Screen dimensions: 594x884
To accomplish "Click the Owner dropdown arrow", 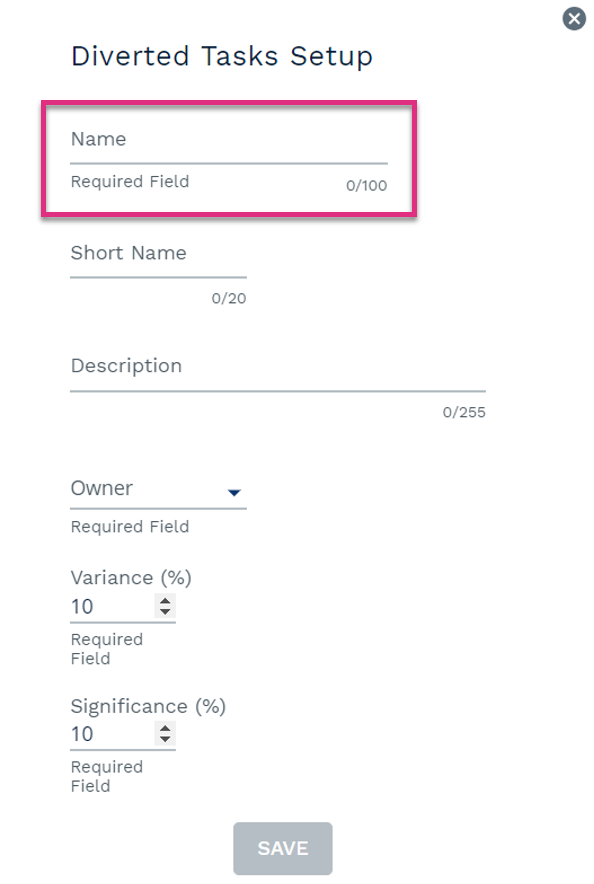I will [x=234, y=493].
